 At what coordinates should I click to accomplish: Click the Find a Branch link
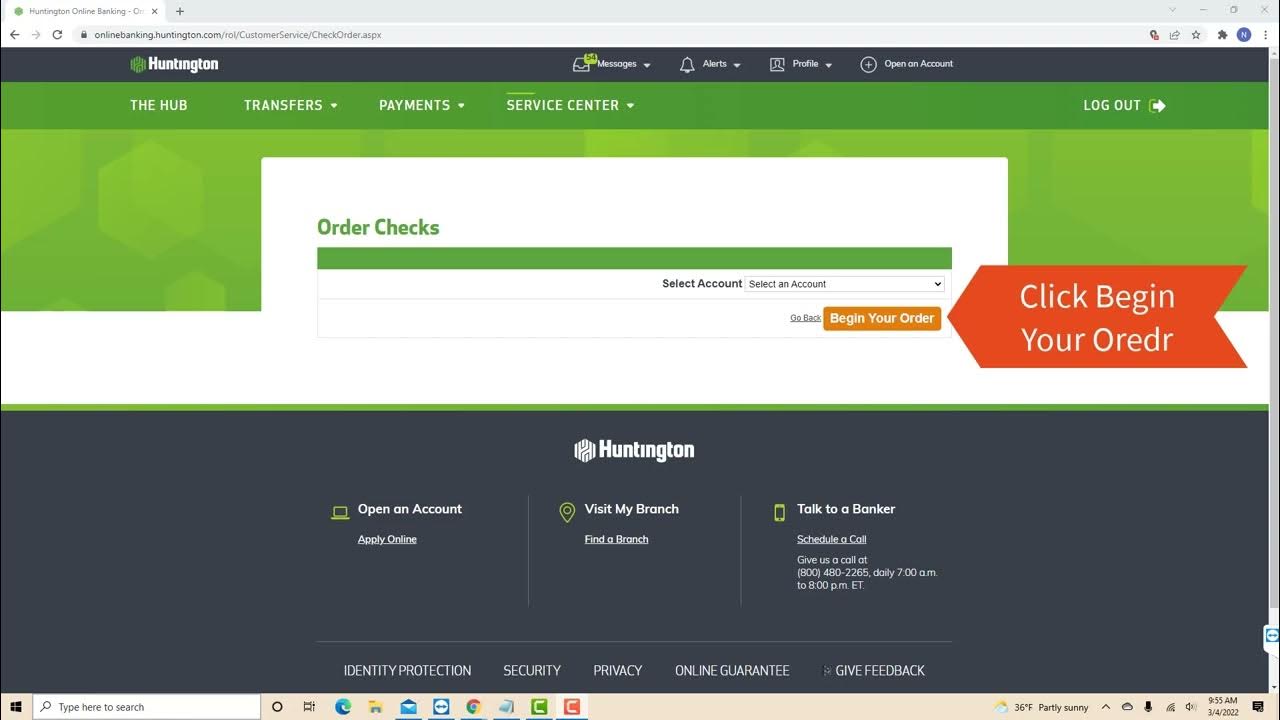pos(616,539)
